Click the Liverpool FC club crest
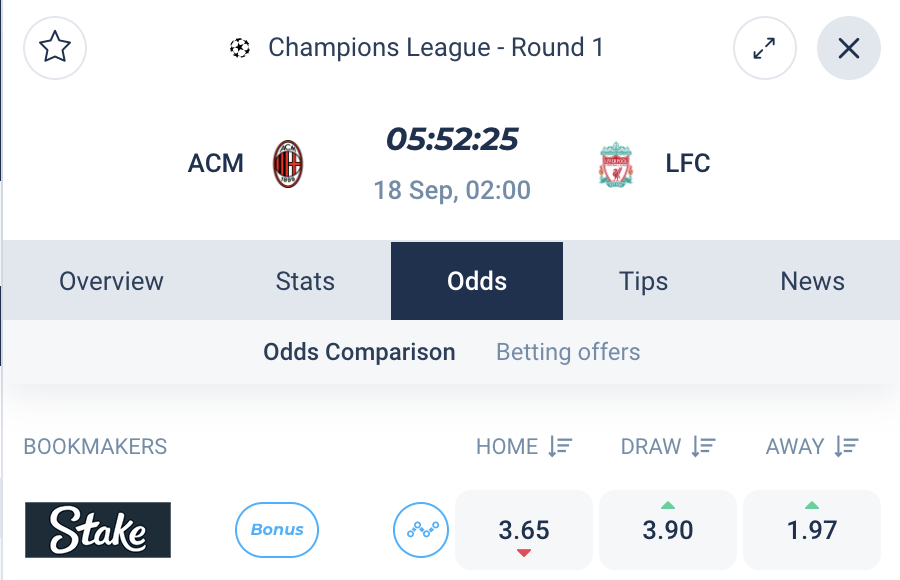 click(616, 164)
